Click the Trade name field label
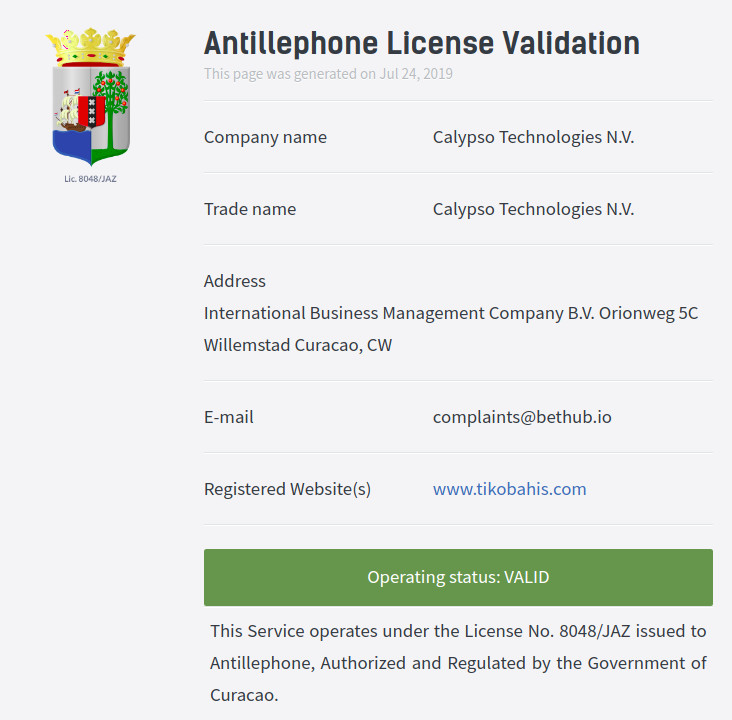This screenshot has width=732, height=720. [x=250, y=209]
